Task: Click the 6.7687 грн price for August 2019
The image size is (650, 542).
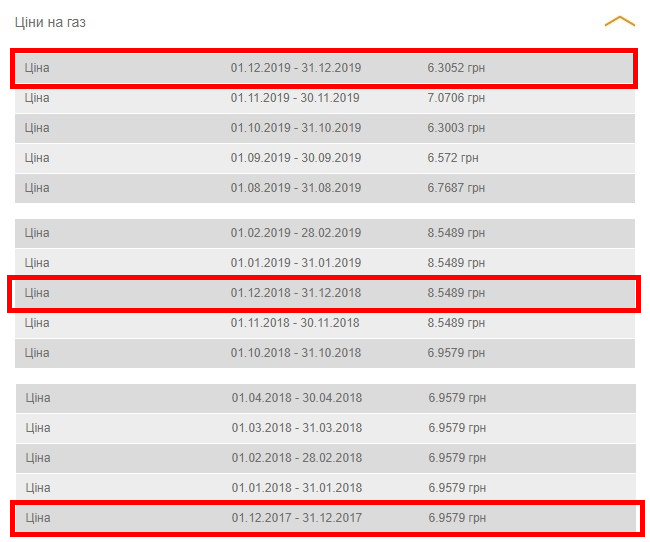Action: point(456,188)
